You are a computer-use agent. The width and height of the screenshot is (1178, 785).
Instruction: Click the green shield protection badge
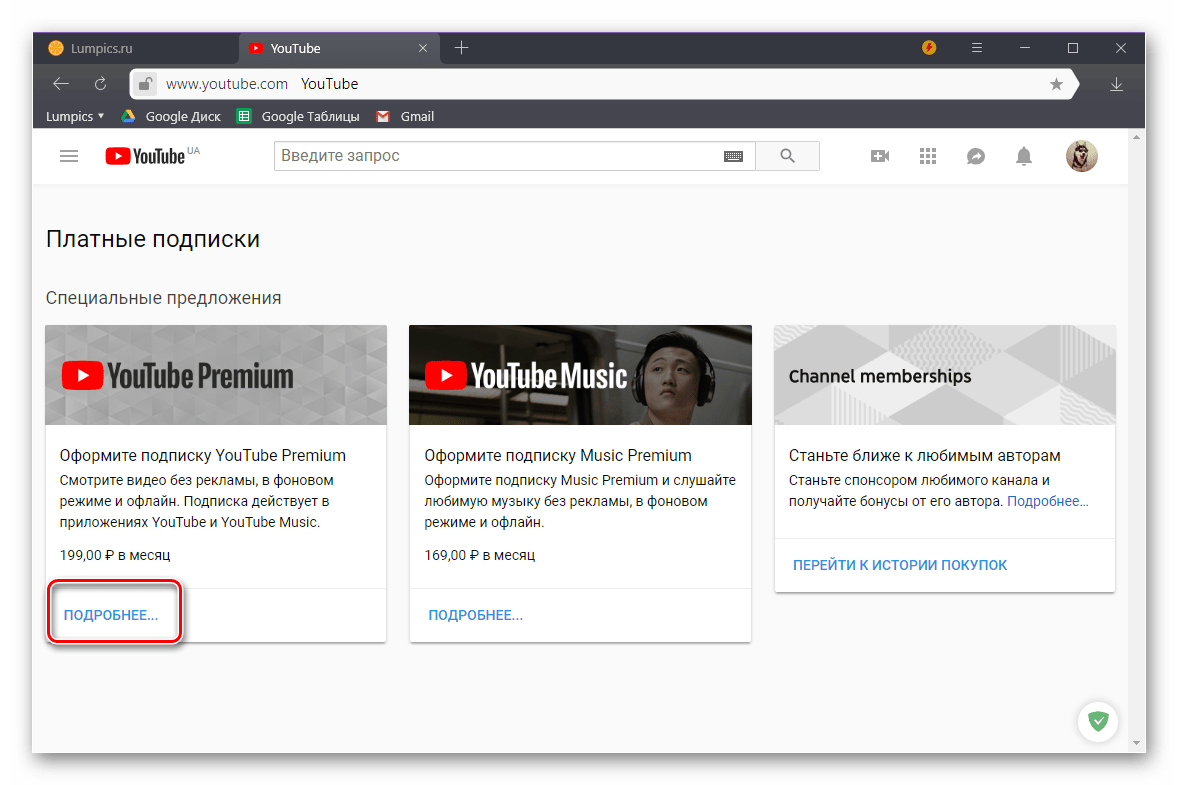tap(1098, 721)
